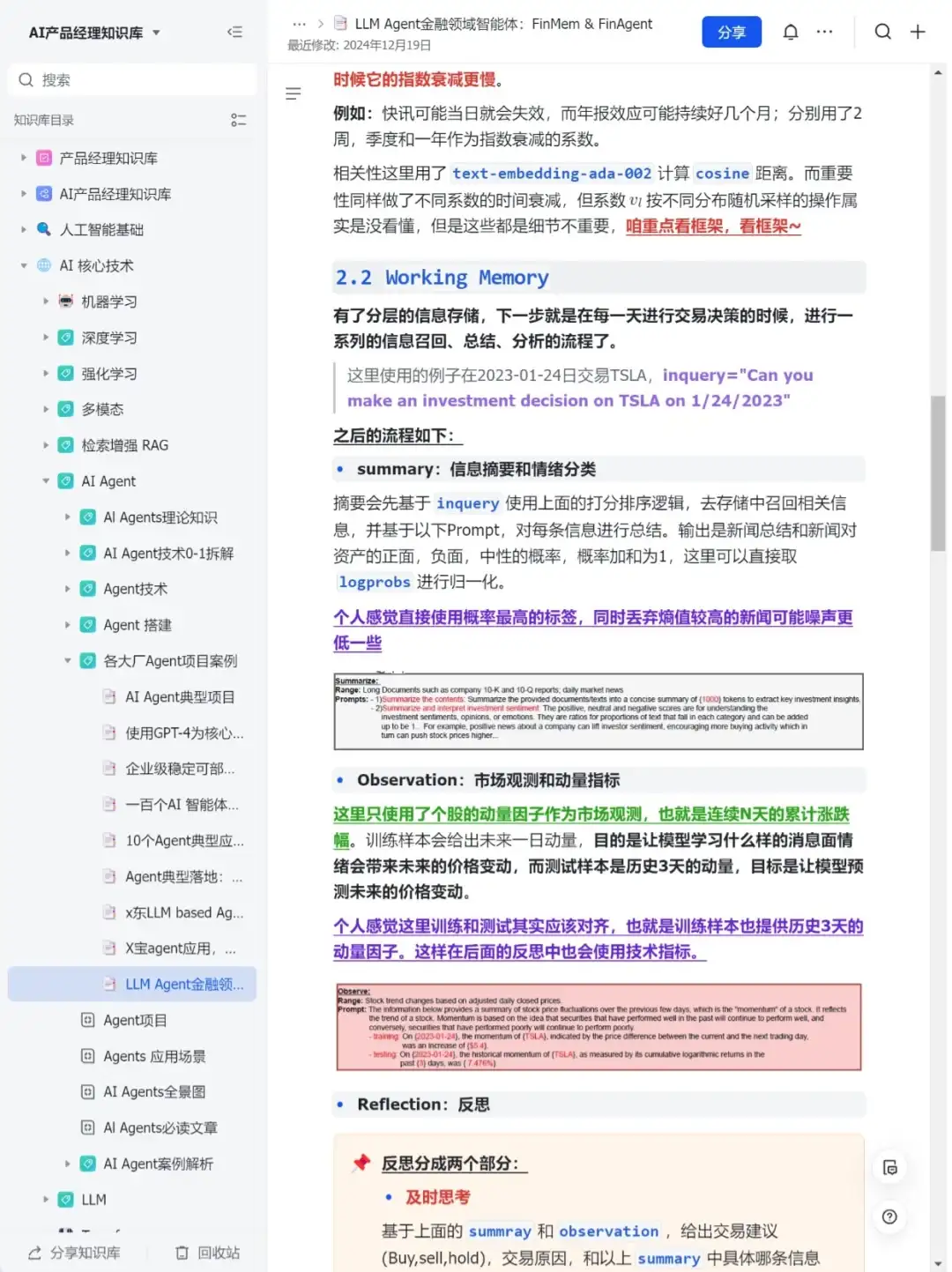Click 分享知识库 at the bottom left
This screenshot has width=952, height=1272.
click(75, 1252)
